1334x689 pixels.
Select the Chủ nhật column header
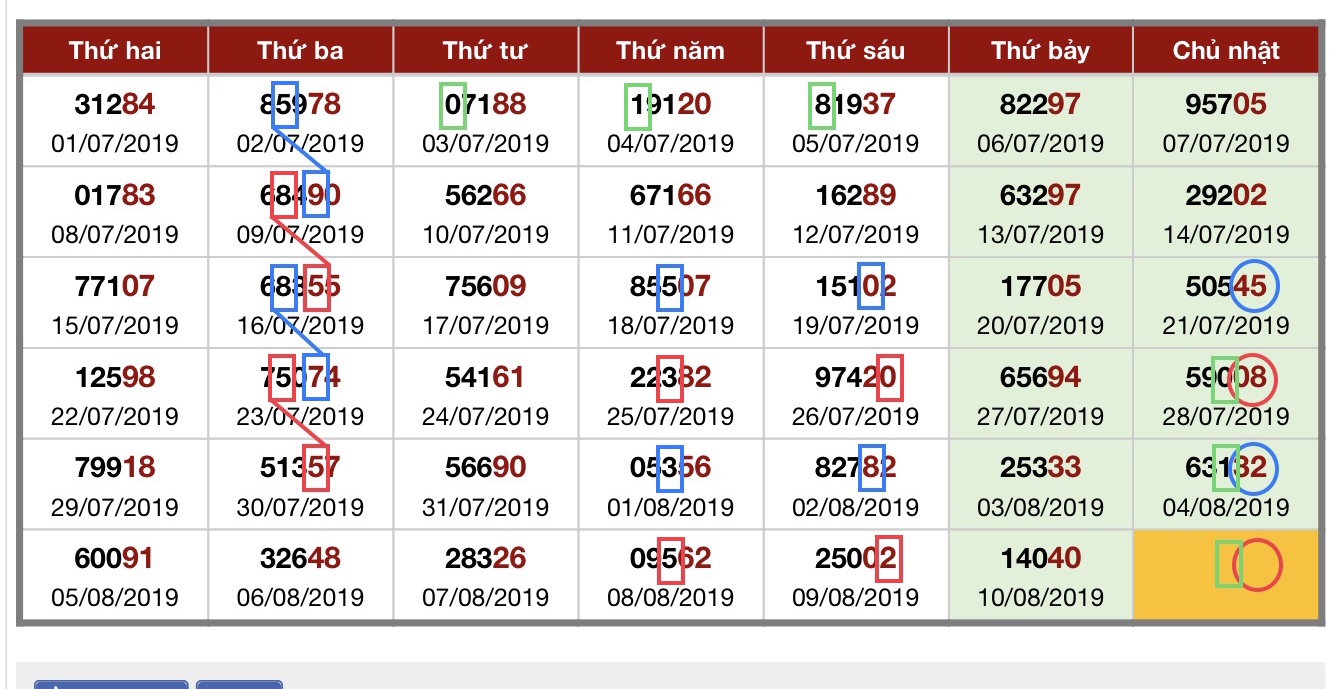(x=1226, y=50)
